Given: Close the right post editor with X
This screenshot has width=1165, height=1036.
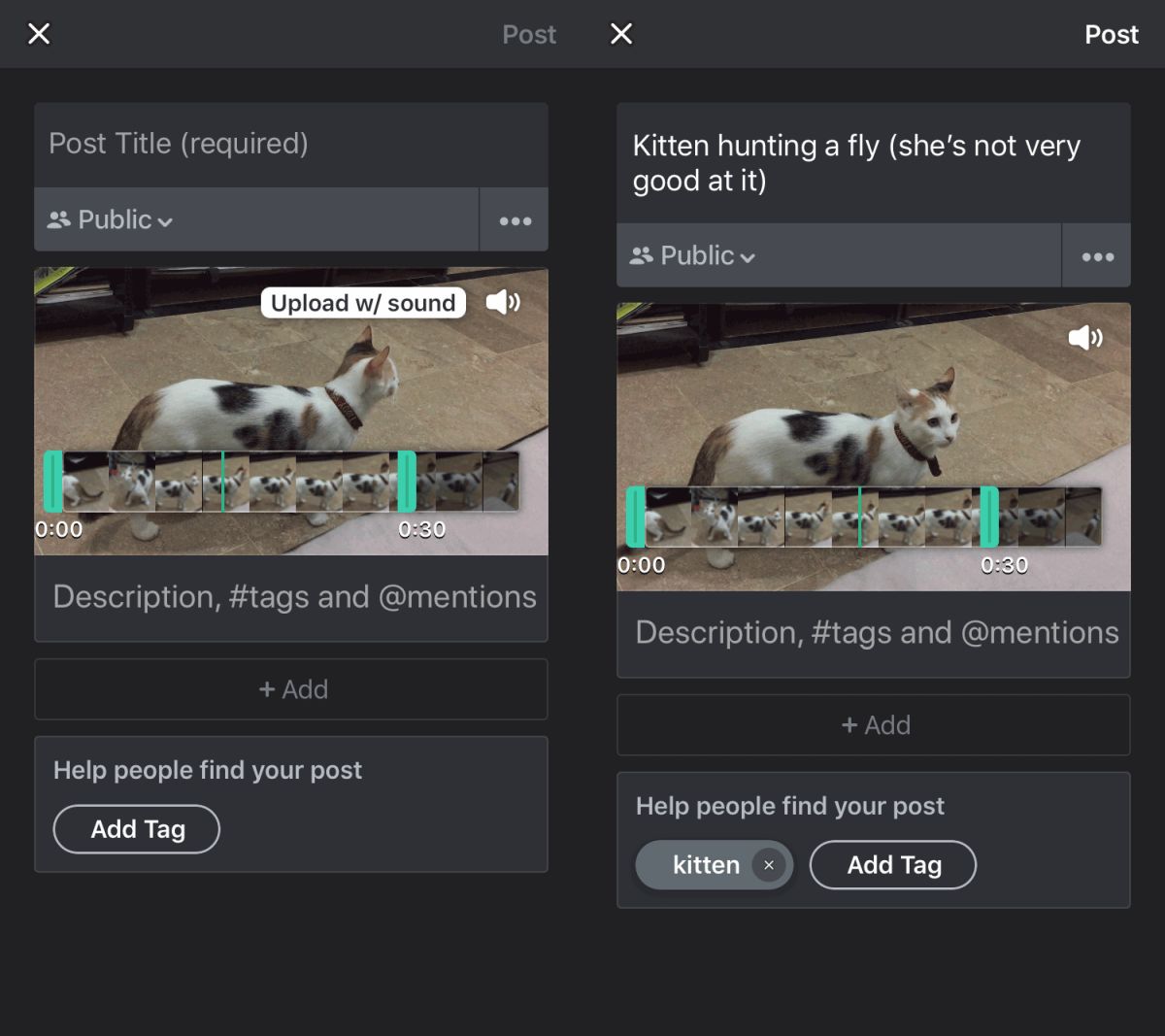Looking at the screenshot, I should click(x=621, y=34).
